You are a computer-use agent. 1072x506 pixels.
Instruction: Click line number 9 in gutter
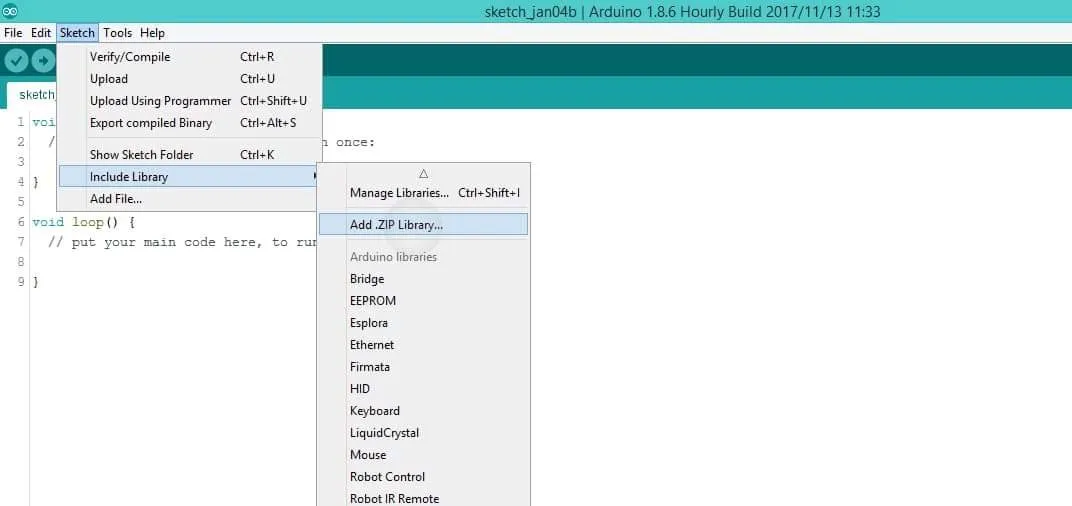[21, 282]
